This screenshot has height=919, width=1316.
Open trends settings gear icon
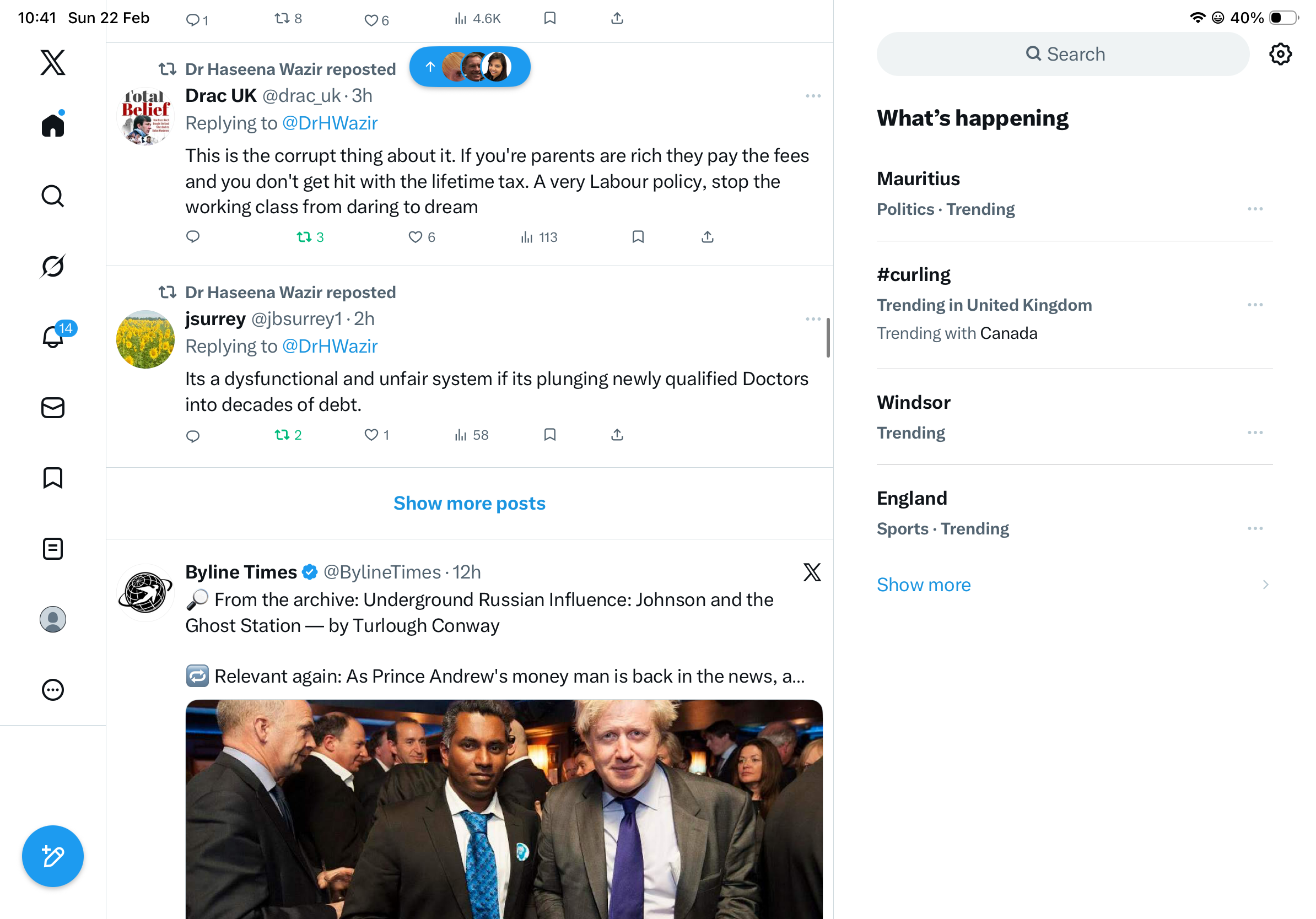1279,55
